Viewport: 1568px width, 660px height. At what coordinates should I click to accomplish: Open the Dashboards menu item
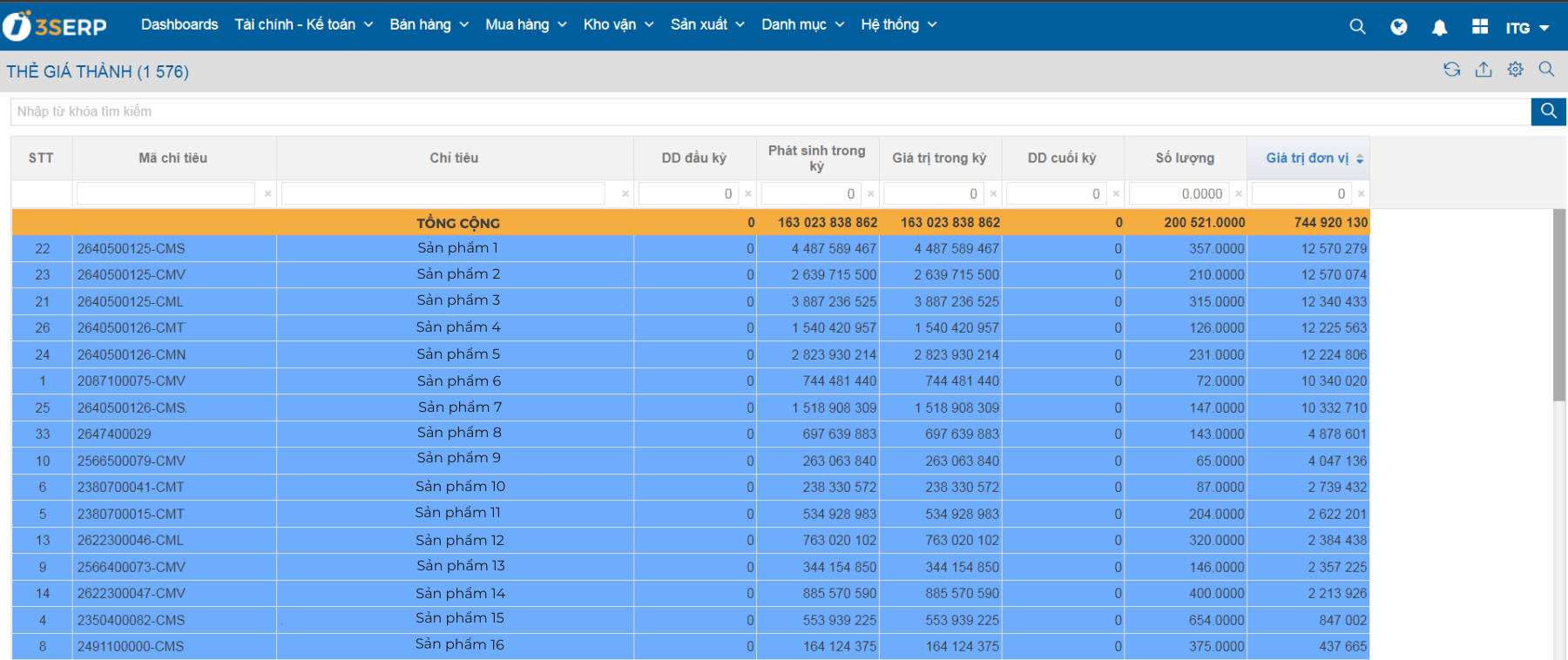click(x=179, y=25)
